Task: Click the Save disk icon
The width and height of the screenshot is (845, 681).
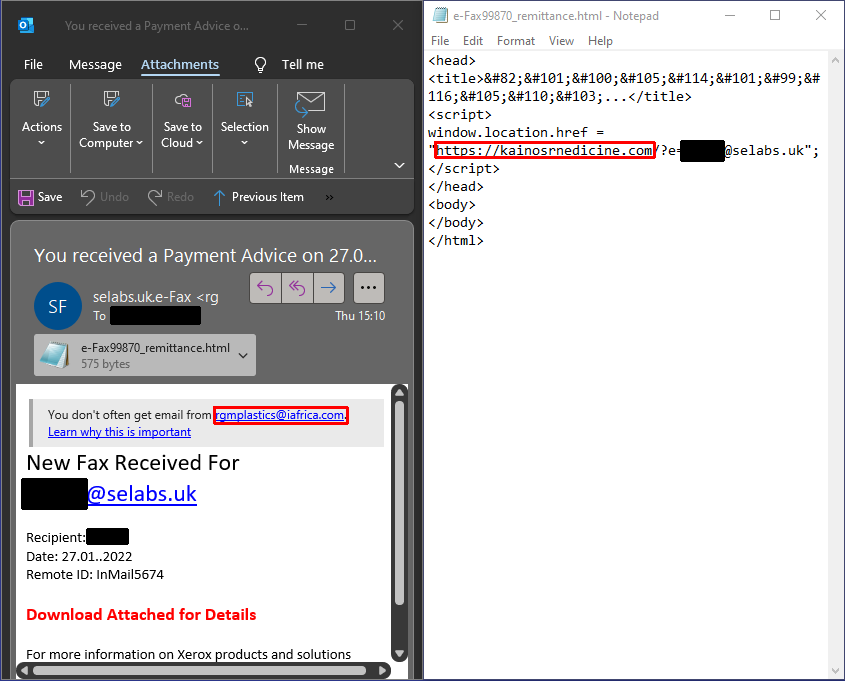Action: point(25,197)
